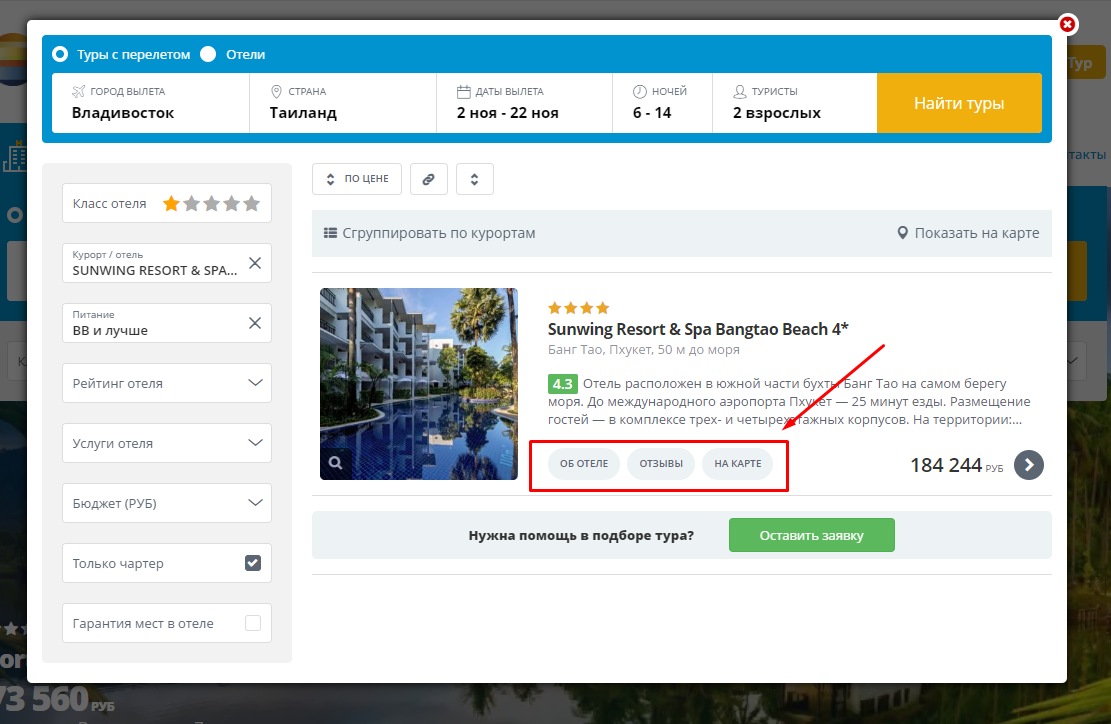Click the arrow button next to the price 184 244
The height and width of the screenshot is (724, 1111).
point(1029,465)
